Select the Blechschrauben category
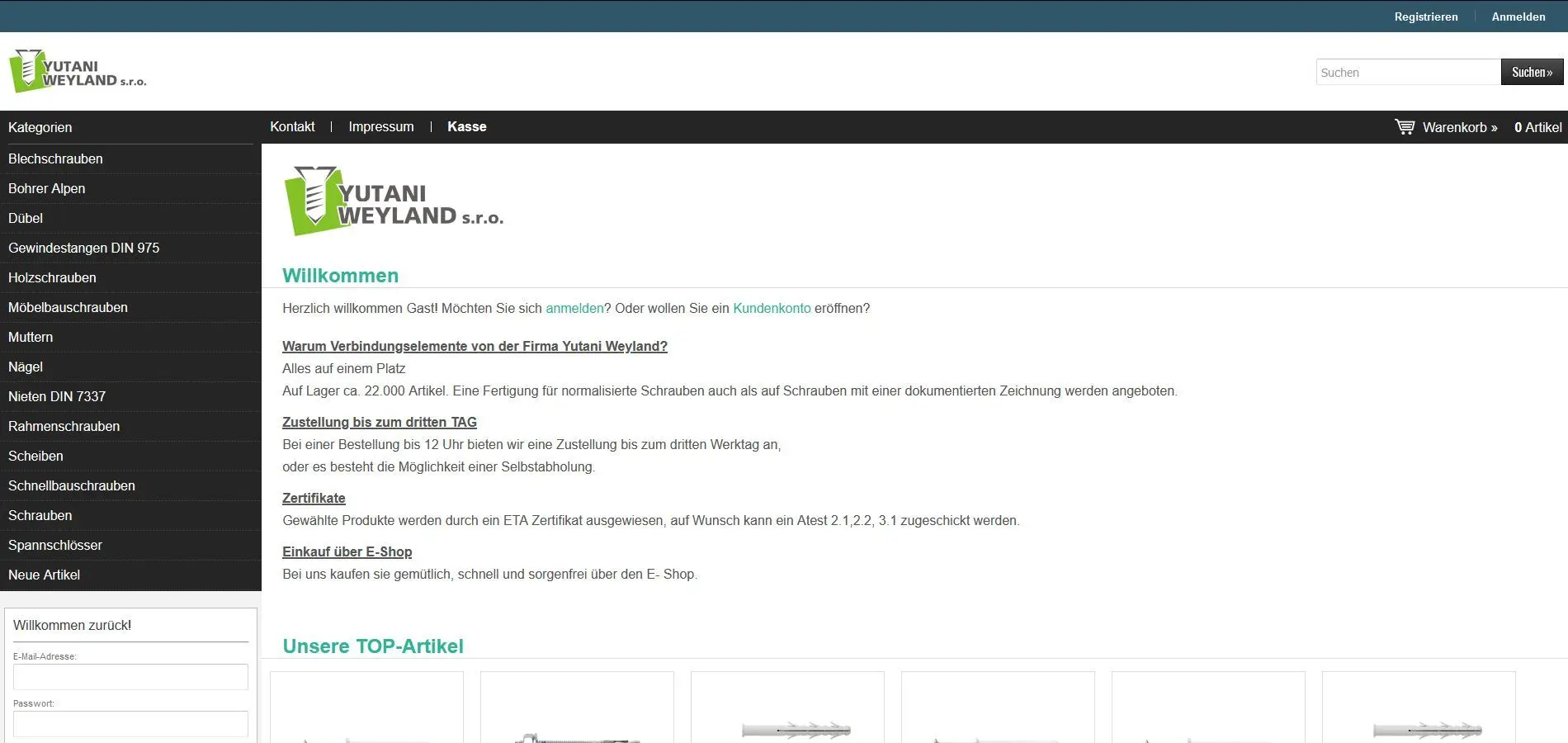1568x743 pixels. click(55, 159)
